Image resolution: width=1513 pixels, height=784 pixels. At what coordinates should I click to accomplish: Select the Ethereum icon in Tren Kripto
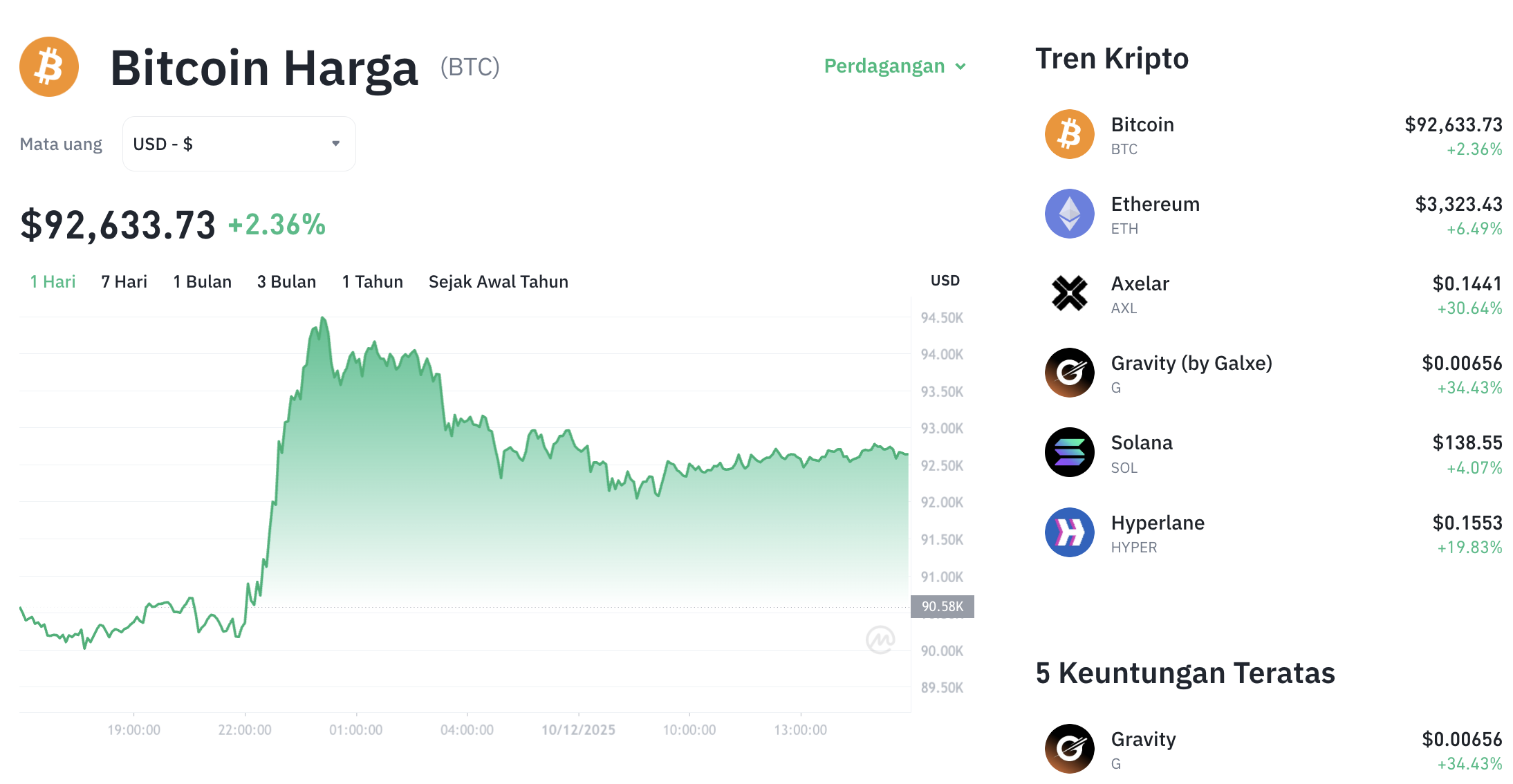[x=1069, y=214]
